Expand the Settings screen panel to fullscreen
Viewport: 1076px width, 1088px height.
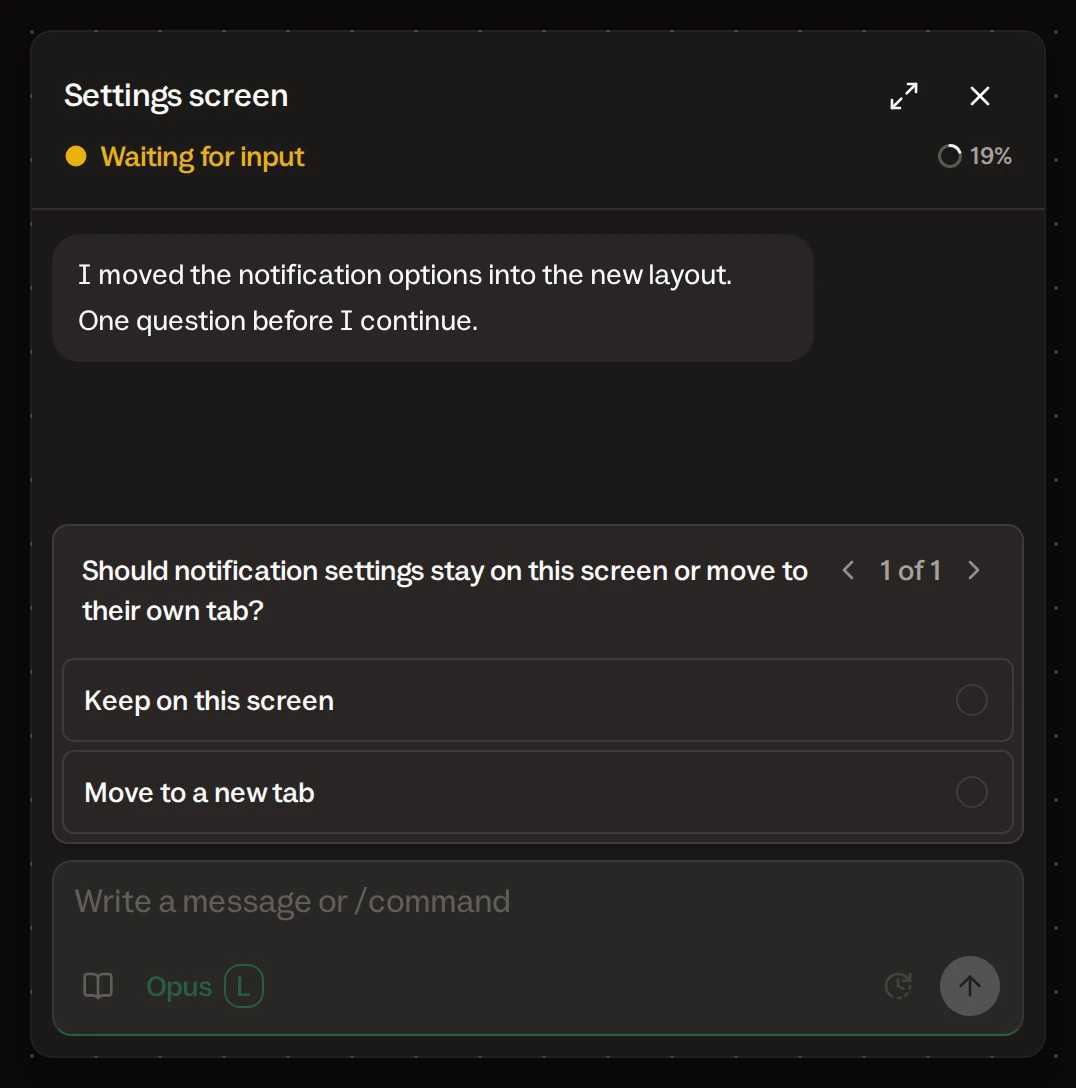[x=904, y=96]
